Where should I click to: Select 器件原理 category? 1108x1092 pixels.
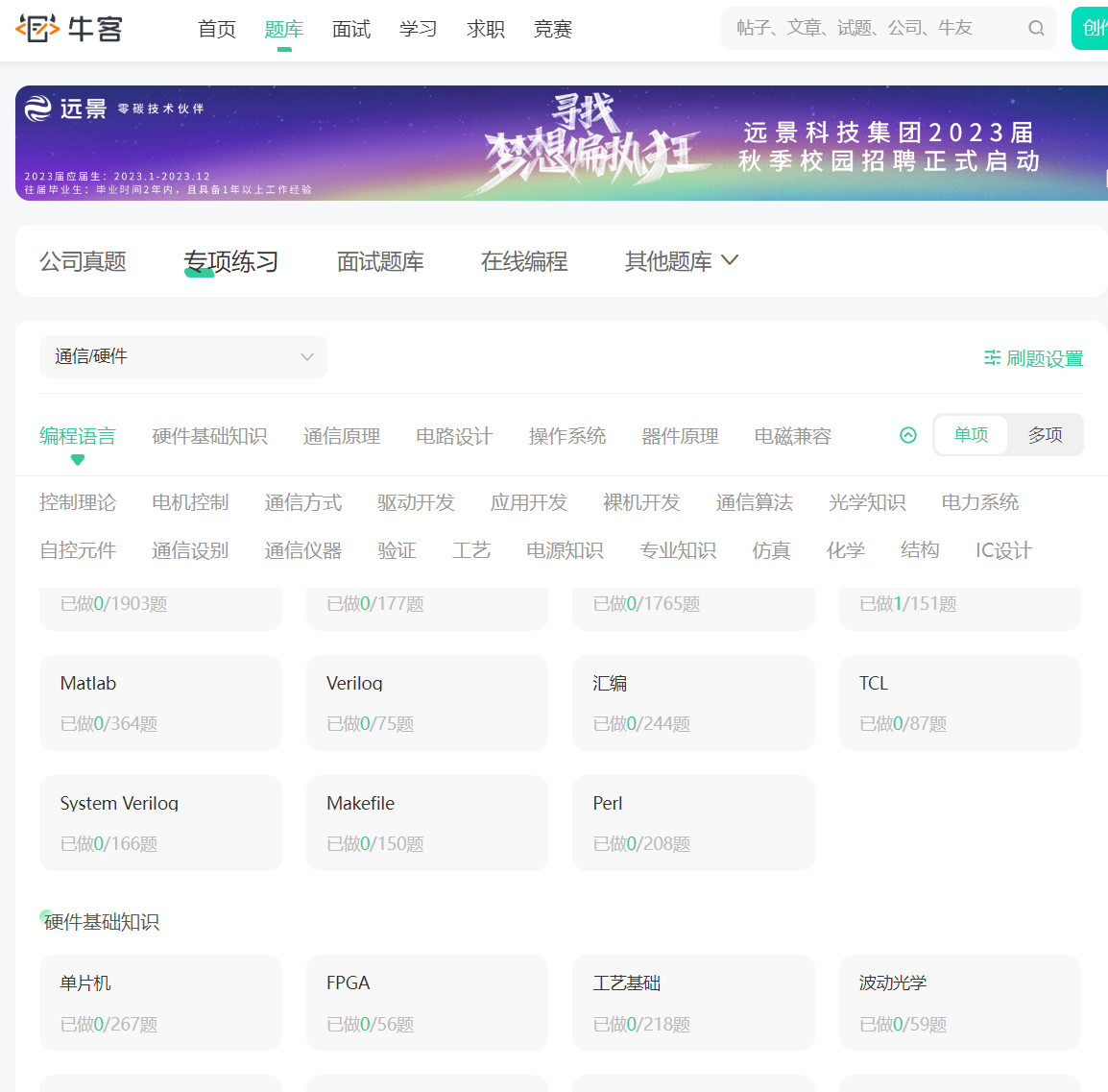680,436
